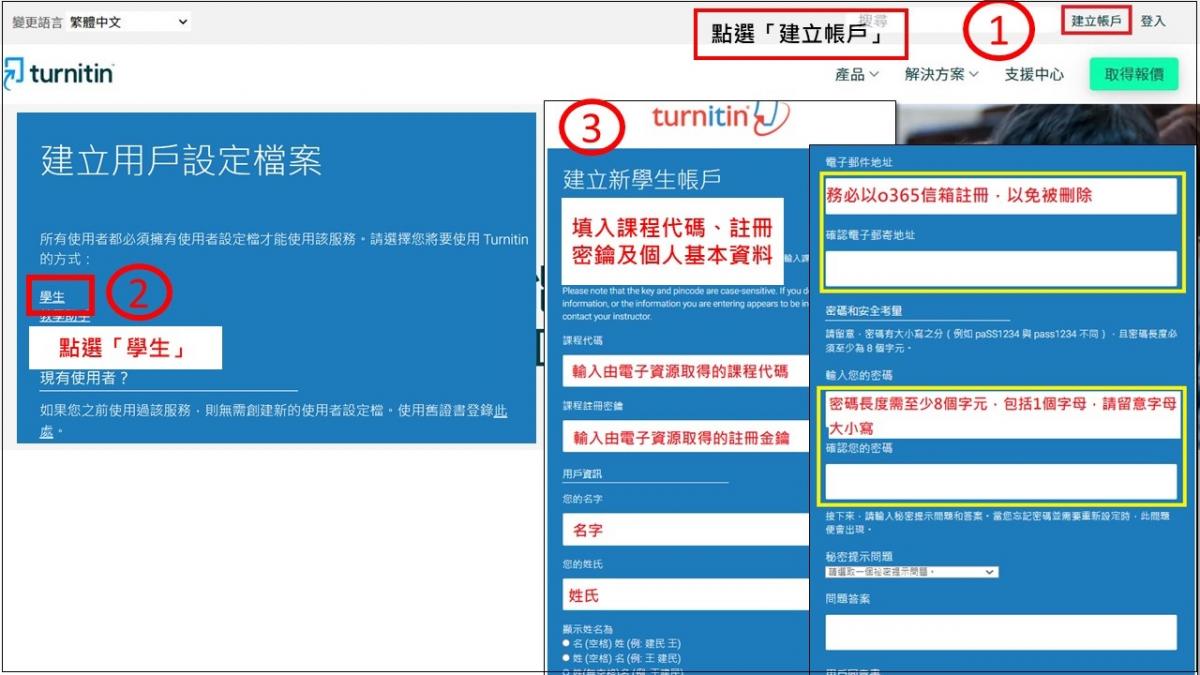The width and height of the screenshot is (1200, 675).
Task: Select the 名 (空格) 姓 radio button
Action: tap(566, 643)
